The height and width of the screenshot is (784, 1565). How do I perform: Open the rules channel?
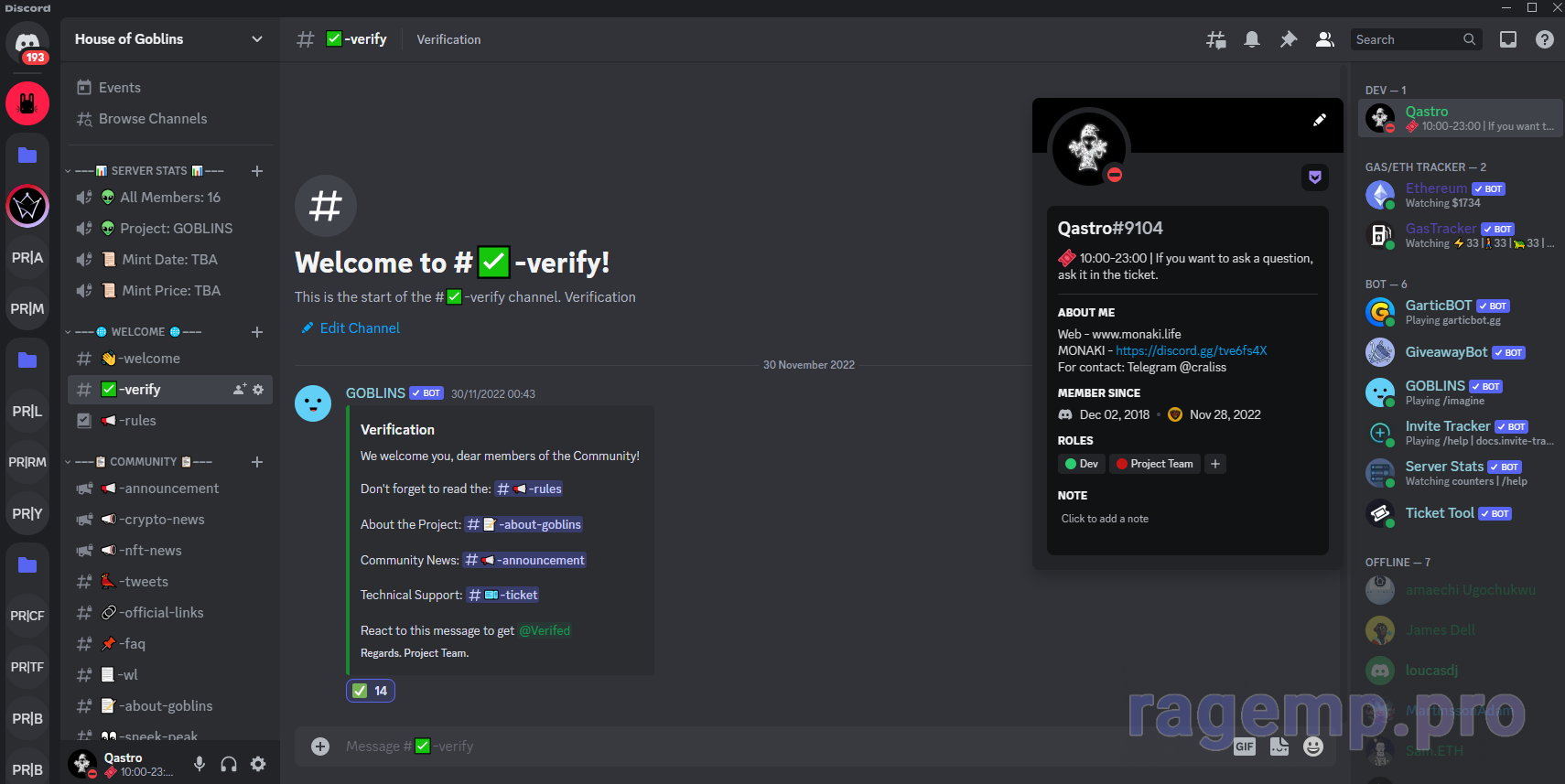pyautogui.click(x=170, y=421)
